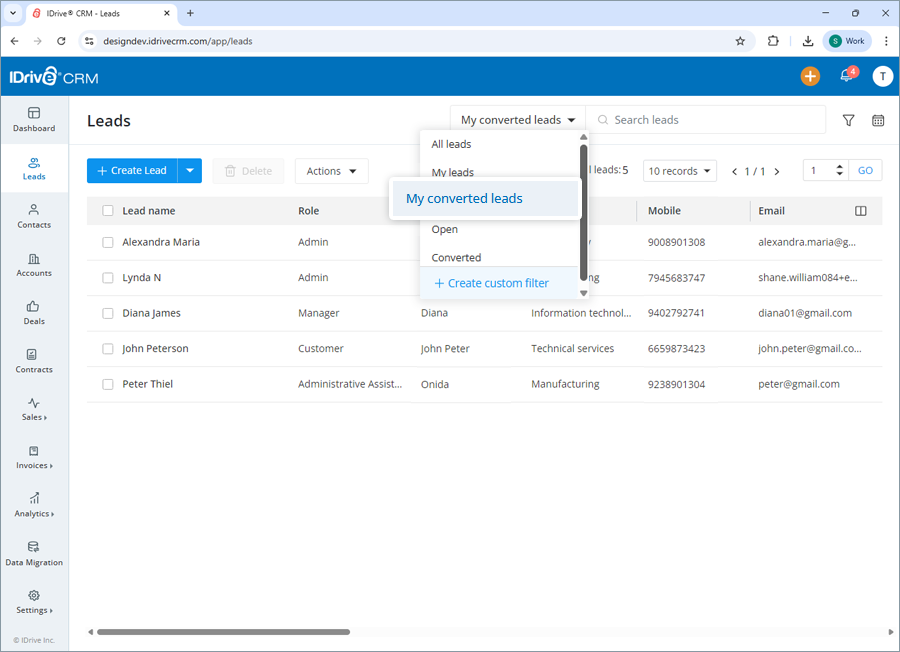Open the filter icon beside the search bar

(x=848, y=119)
